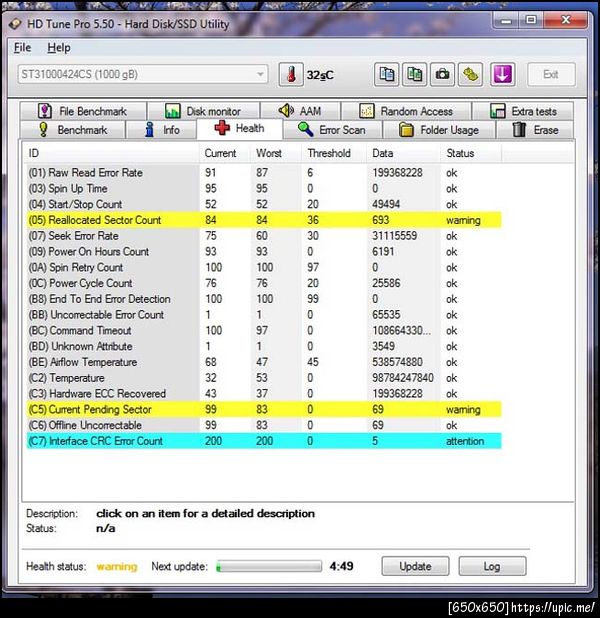Select the (C7) Interface CRC Error Count row
The width and height of the screenshot is (600, 618).
264,441
